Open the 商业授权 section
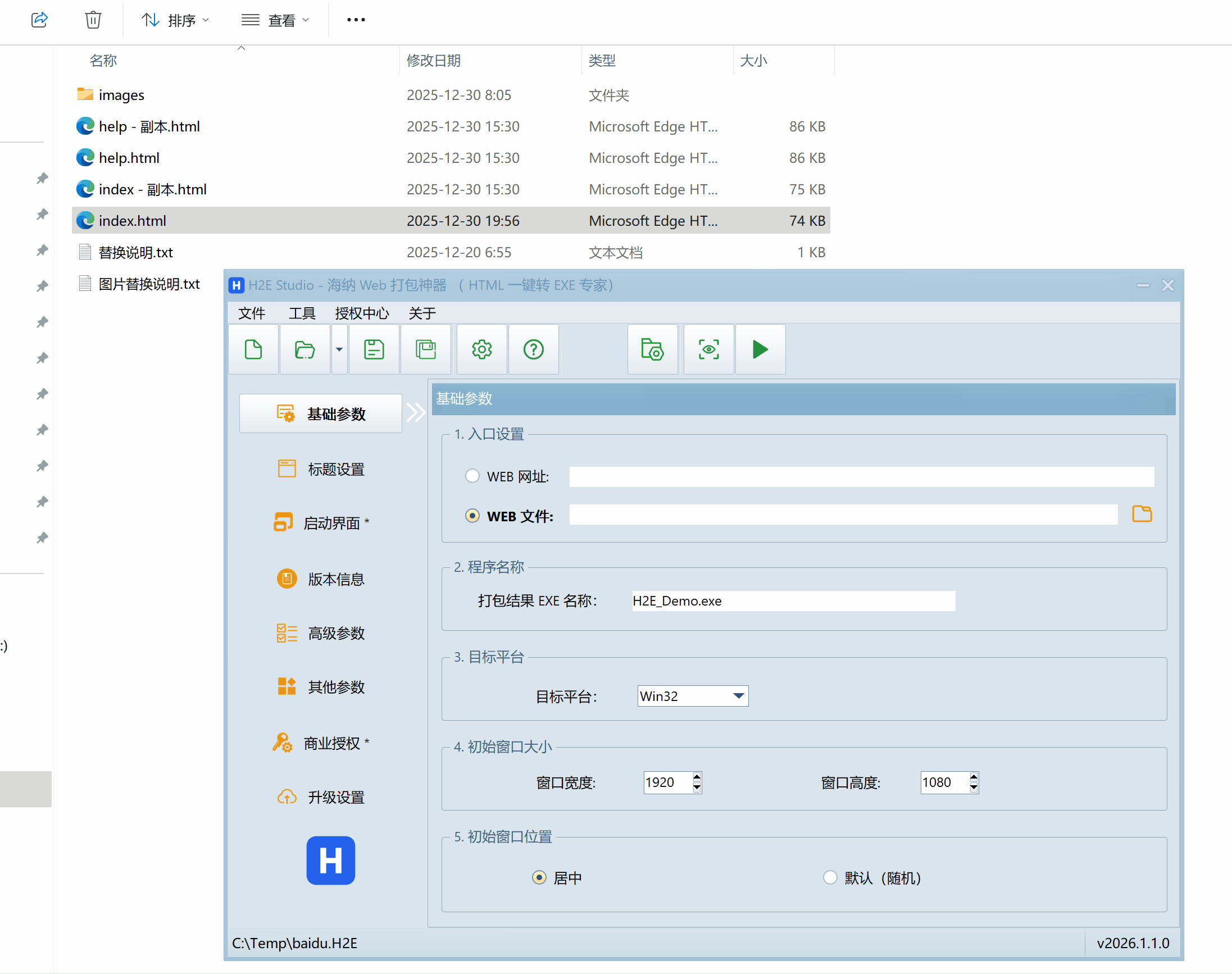This screenshot has width=1232, height=974. point(334,743)
